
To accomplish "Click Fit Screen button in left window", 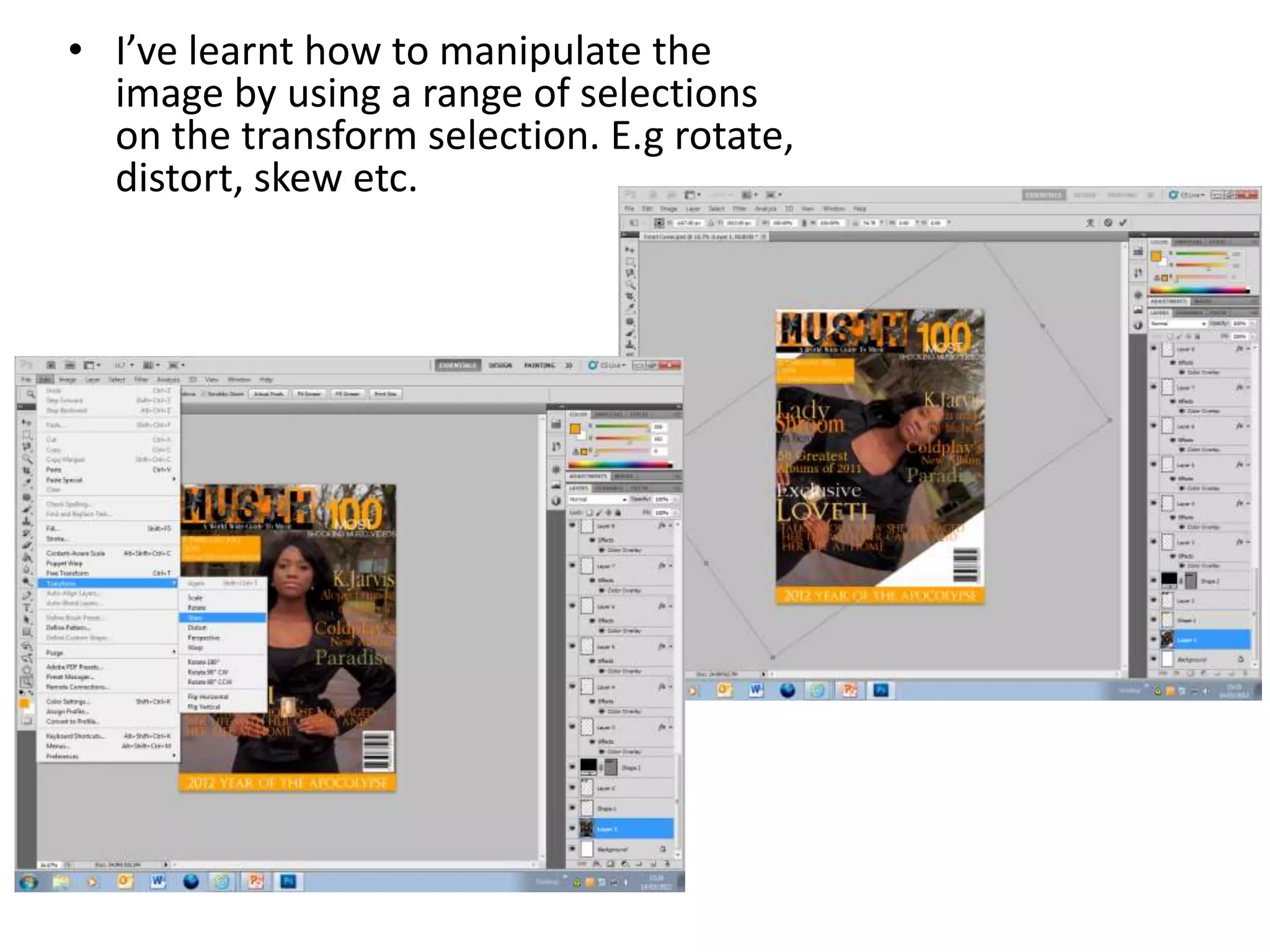I will [x=309, y=394].
